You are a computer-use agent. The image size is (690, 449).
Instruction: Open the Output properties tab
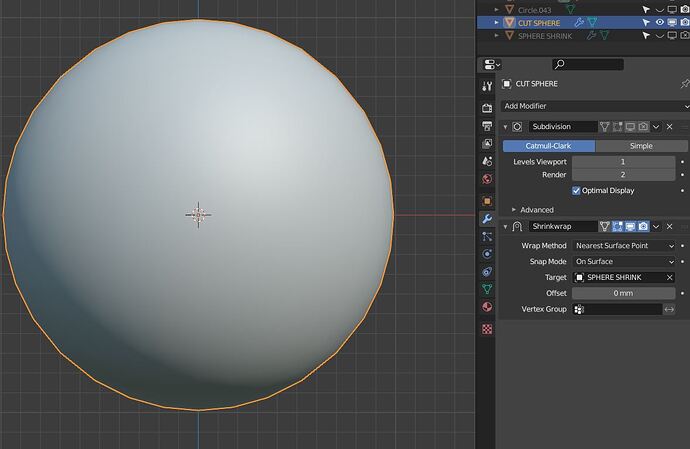point(487,126)
